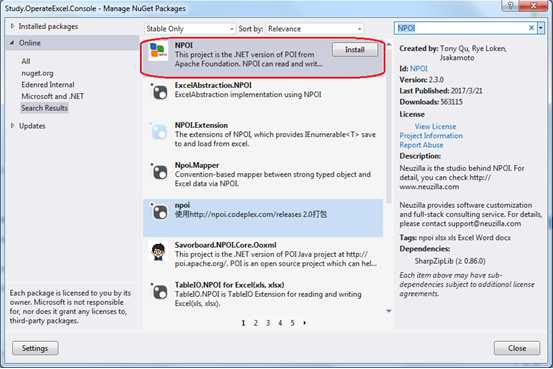This screenshot has width=553, height=369.
Task: Close the Manage NuGet Packages dialog
Action: pos(517,348)
